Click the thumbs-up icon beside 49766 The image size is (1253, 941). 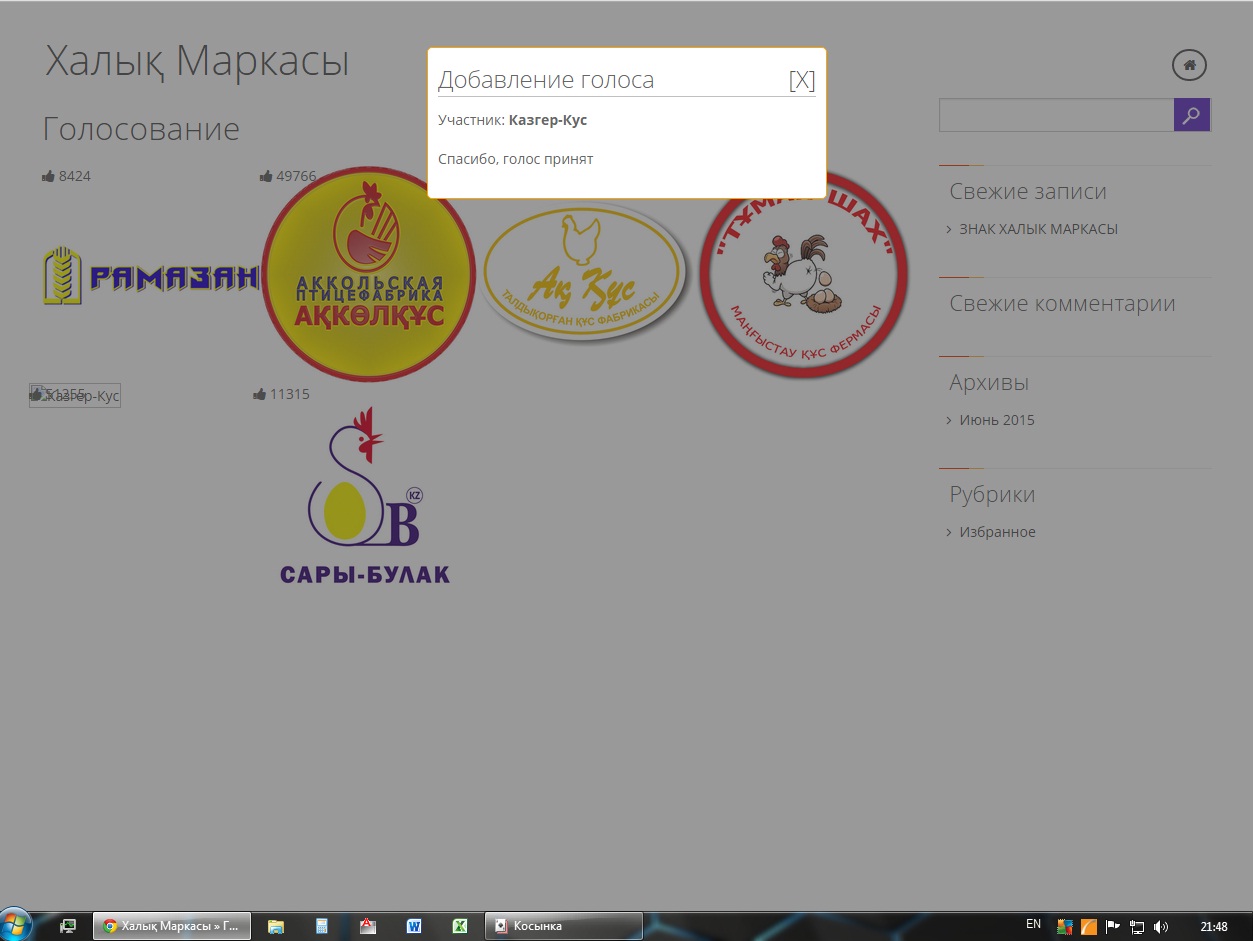coord(266,176)
